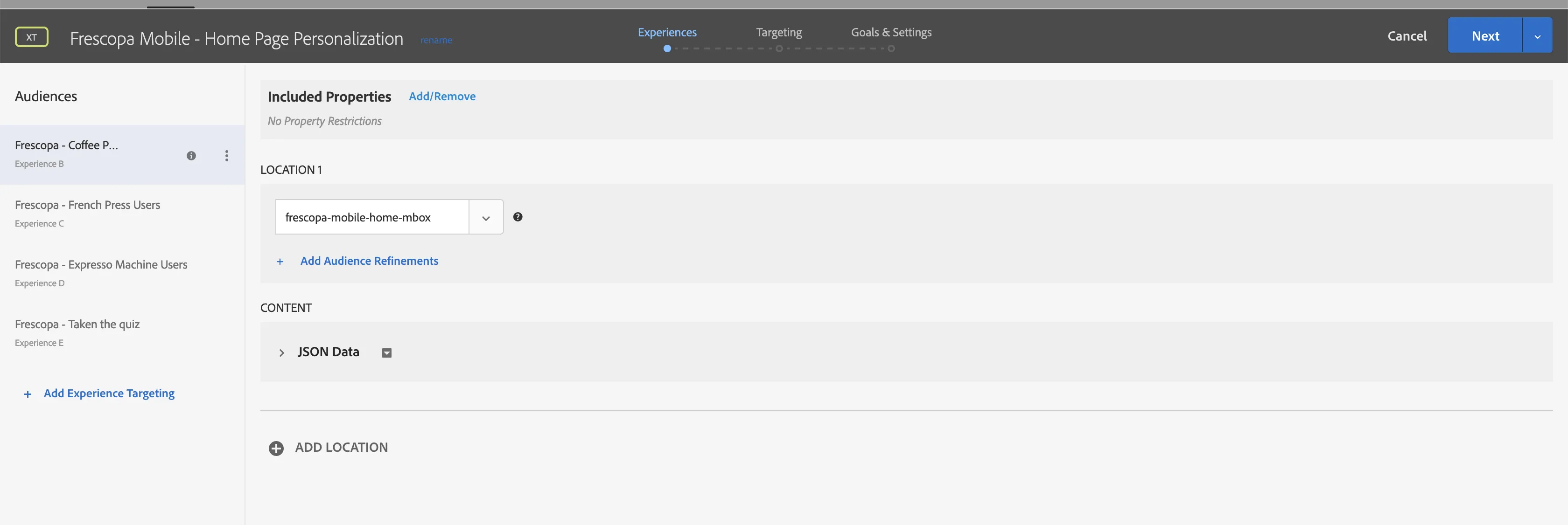Click the activity title Frescopa Mobile - Home Page Personalization
1568x525 pixels.
236,39
